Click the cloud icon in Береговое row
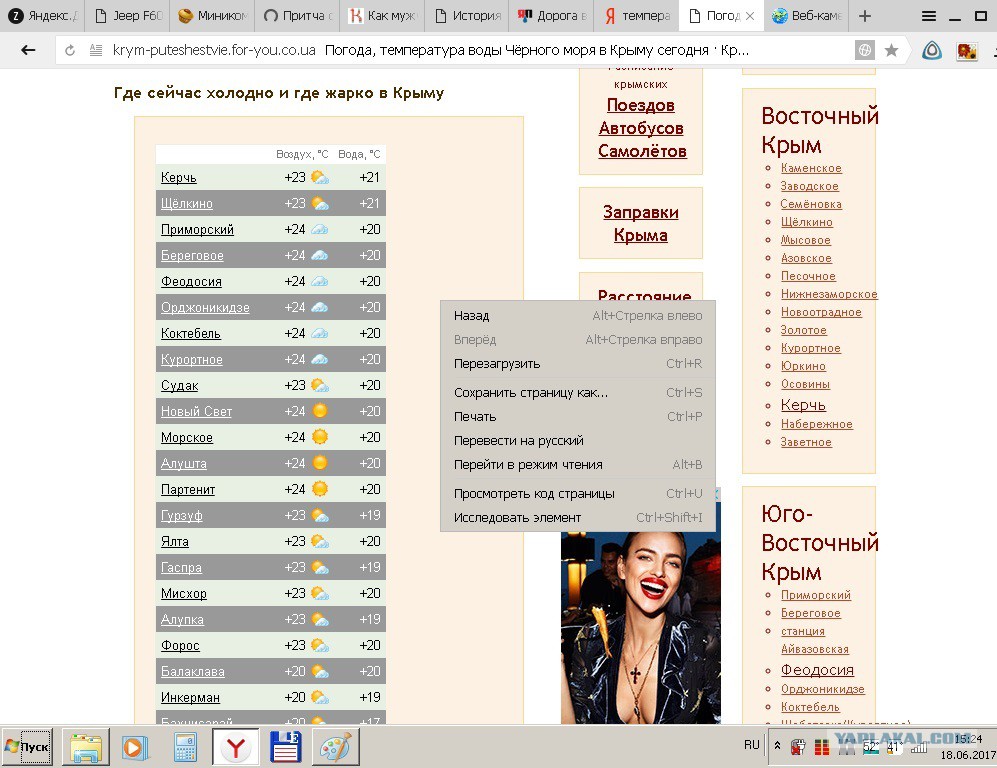Image resolution: width=997 pixels, height=768 pixels. (x=320, y=256)
